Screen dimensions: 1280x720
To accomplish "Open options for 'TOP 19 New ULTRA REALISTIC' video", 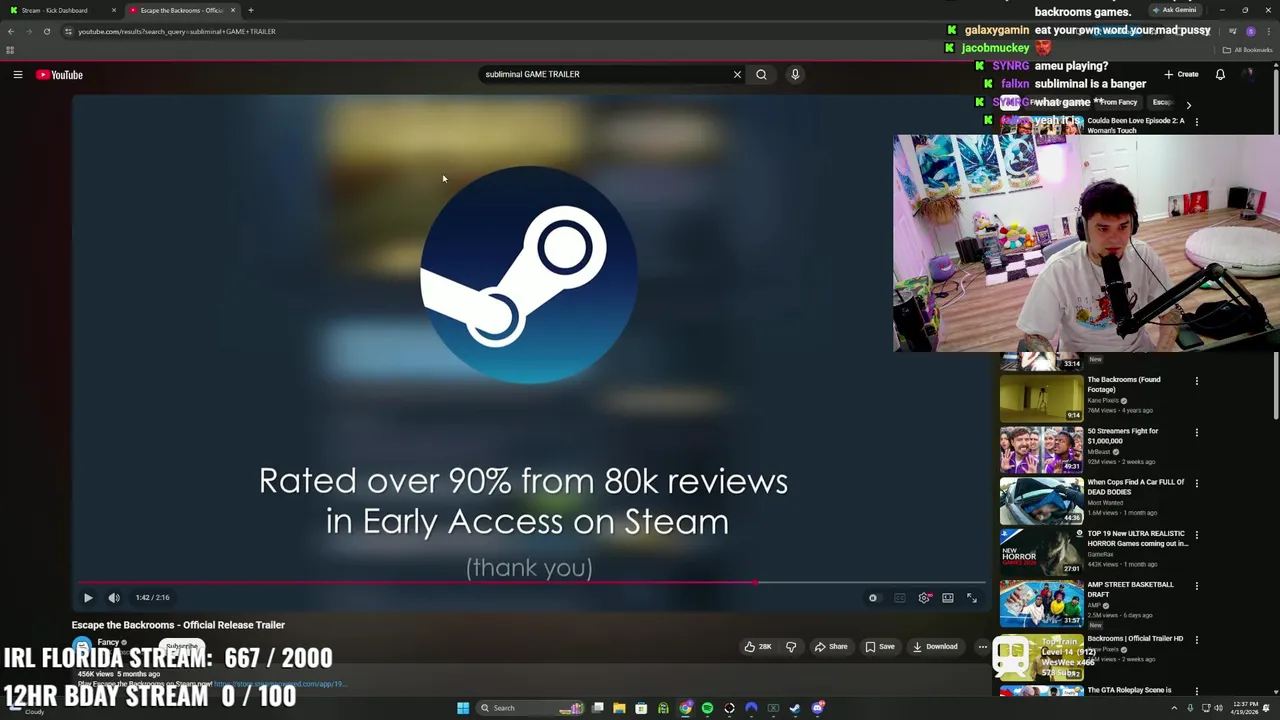I will (1196, 535).
